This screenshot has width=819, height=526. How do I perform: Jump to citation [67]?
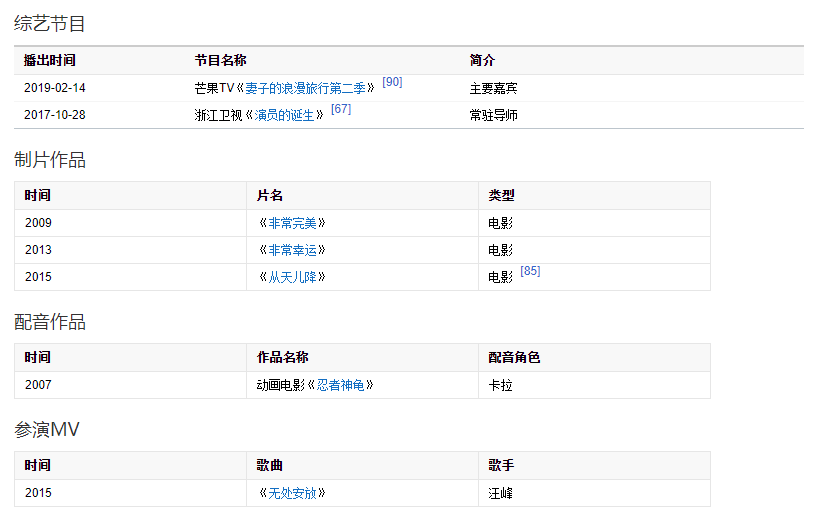tap(341, 109)
